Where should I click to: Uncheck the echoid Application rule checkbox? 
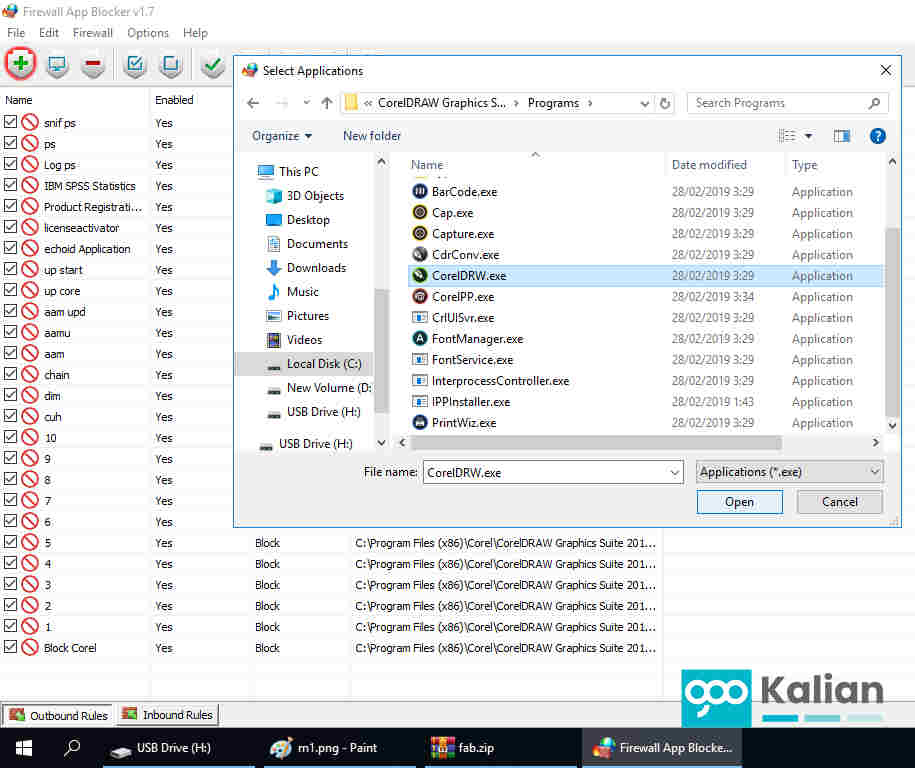click(10, 248)
